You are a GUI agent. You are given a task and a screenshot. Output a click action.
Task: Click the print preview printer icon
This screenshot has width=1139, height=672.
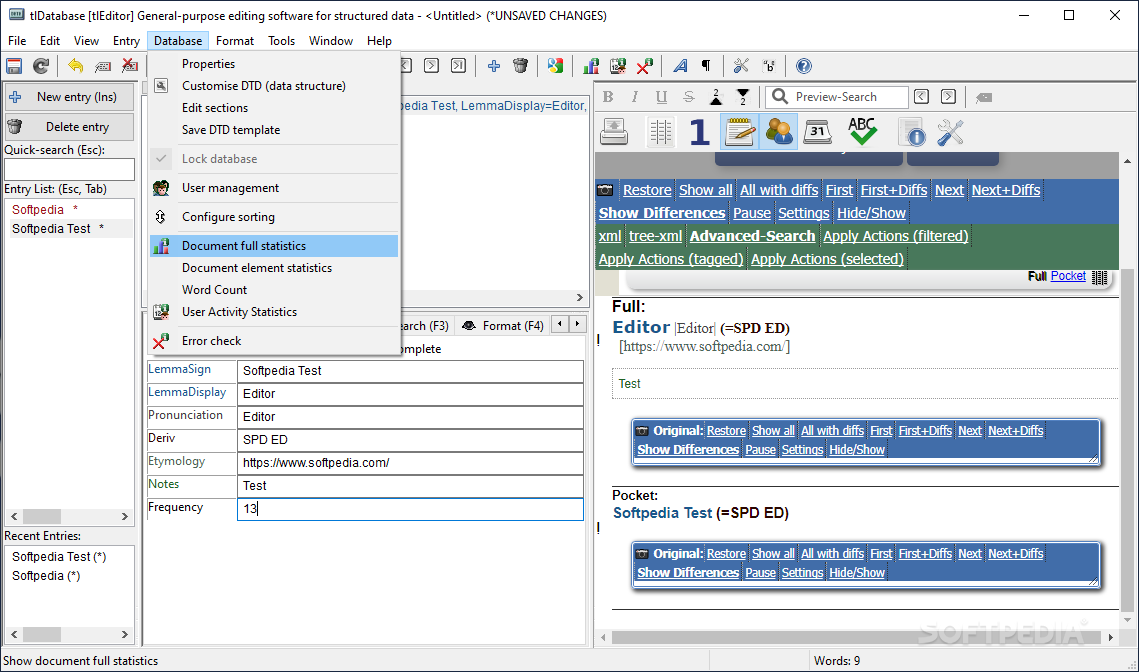coord(615,131)
